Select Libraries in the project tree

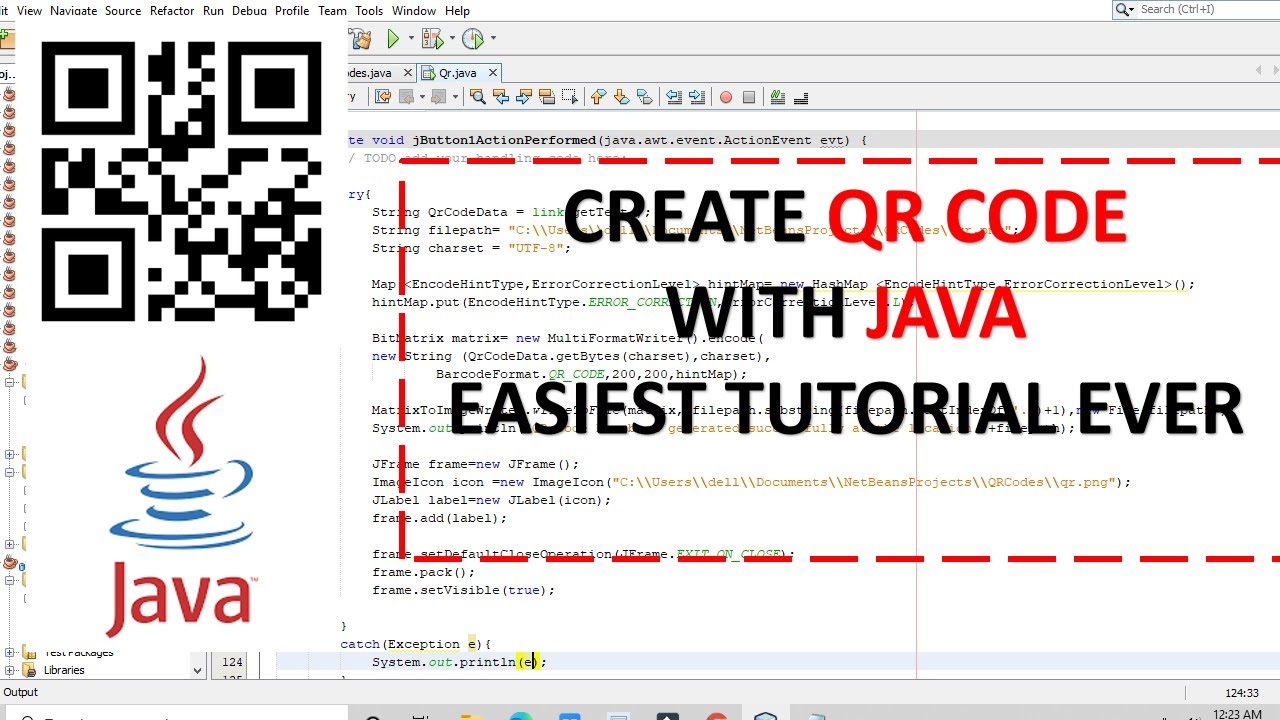tap(64, 670)
